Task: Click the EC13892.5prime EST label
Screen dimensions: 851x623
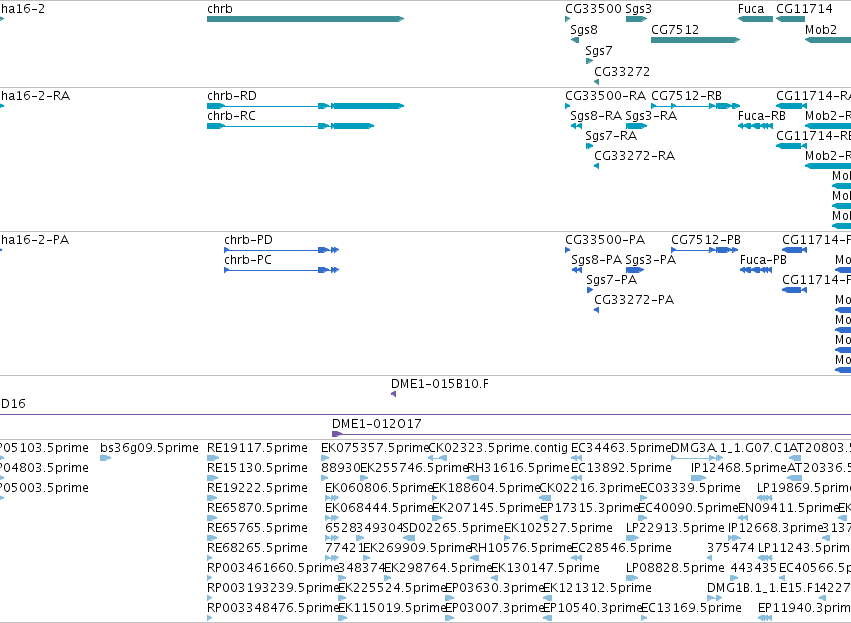Action: click(x=621, y=468)
